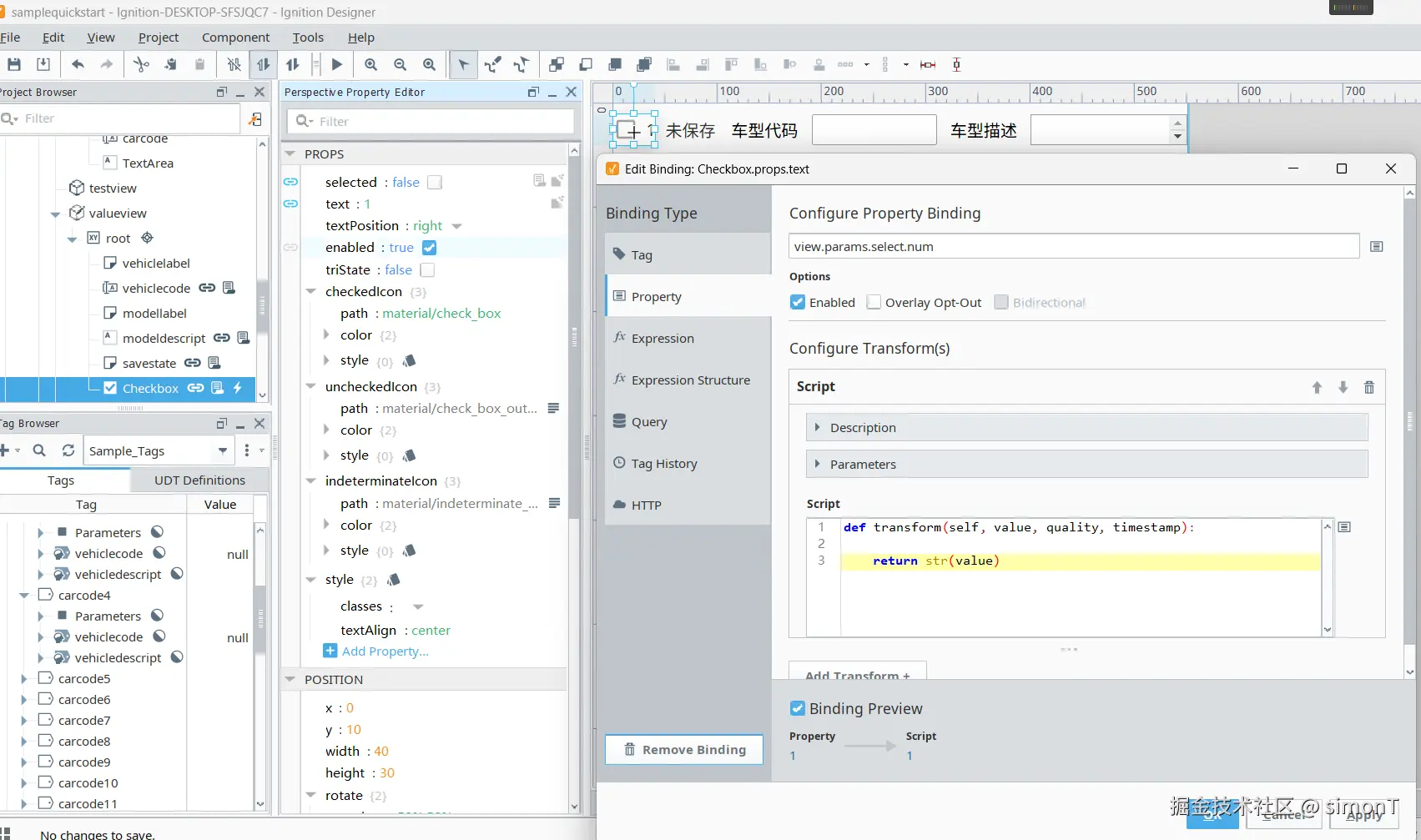
Task: Select the arrow Selection tool
Action: point(463,64)
